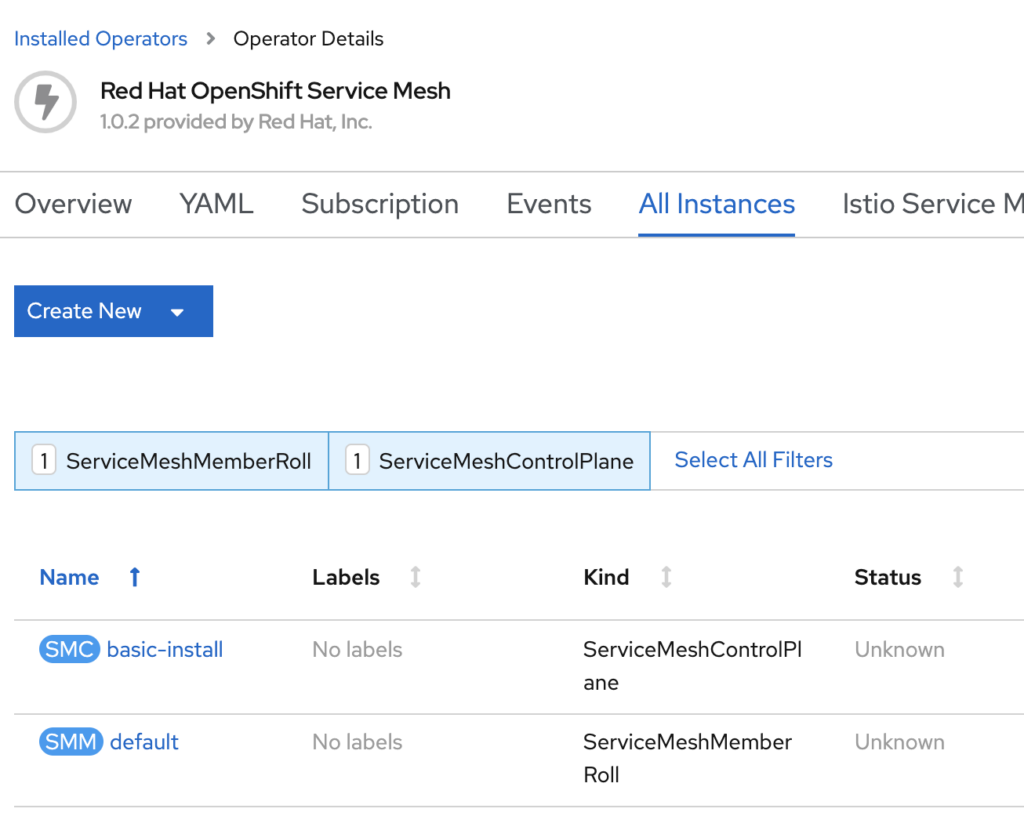Image resolution: width=1024 pixels, height=834 pixels.
Task: Open the default ServiceMeshMemberRoll instance
Action: pyautogui.click(x=144, y=742)
